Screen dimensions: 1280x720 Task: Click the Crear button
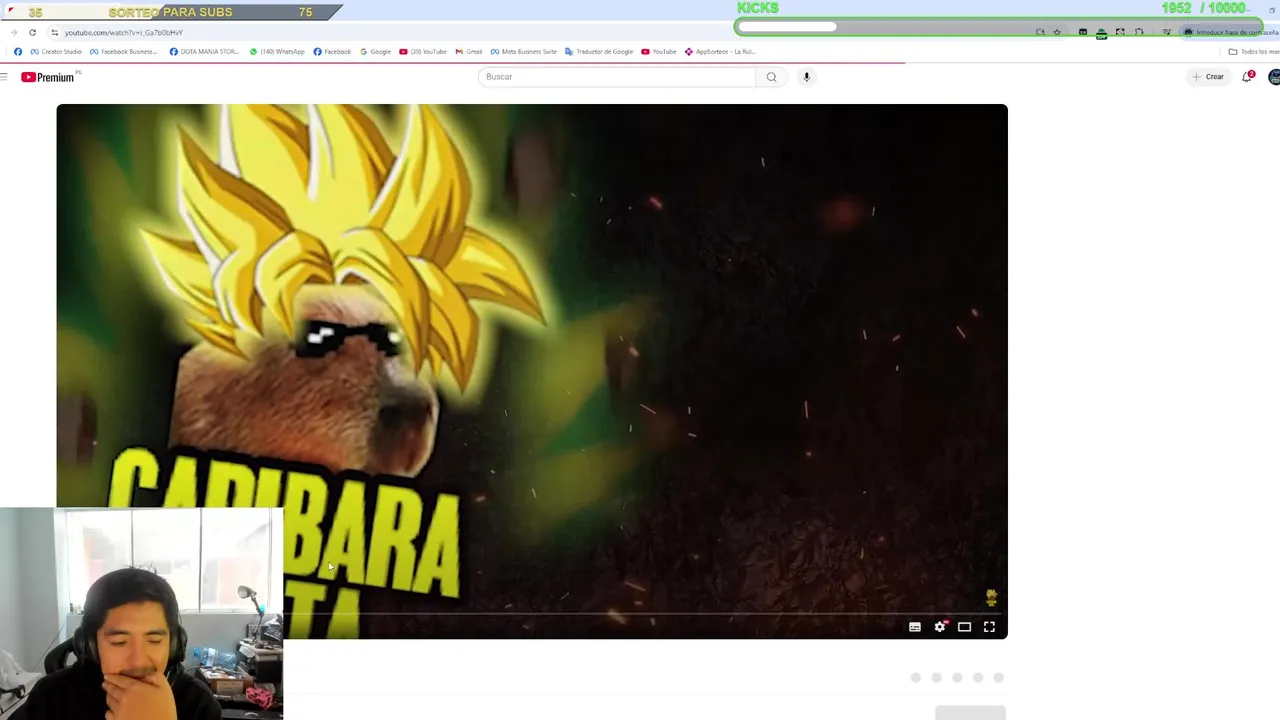(x=1208, y=77)
